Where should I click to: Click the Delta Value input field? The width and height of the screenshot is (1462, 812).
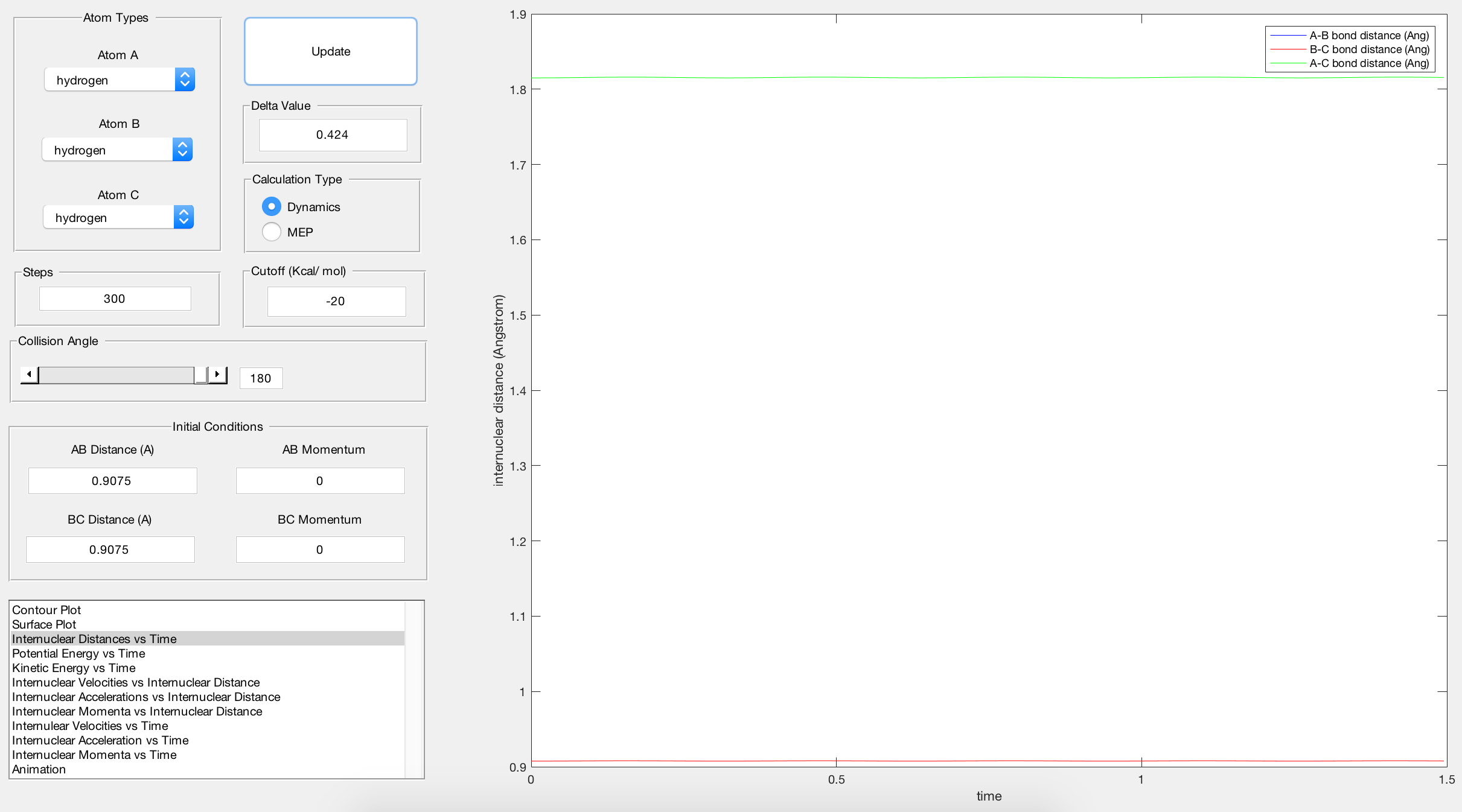click(x=333, y=135)
